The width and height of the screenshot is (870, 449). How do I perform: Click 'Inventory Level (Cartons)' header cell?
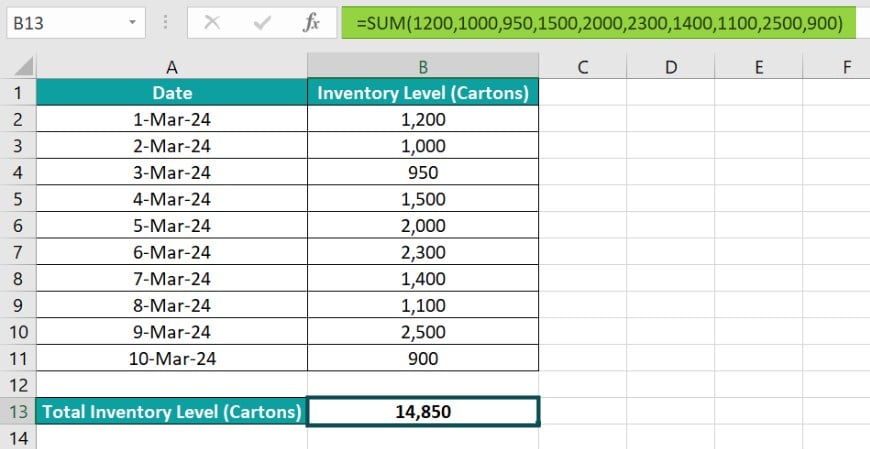[x=423, y=92]
